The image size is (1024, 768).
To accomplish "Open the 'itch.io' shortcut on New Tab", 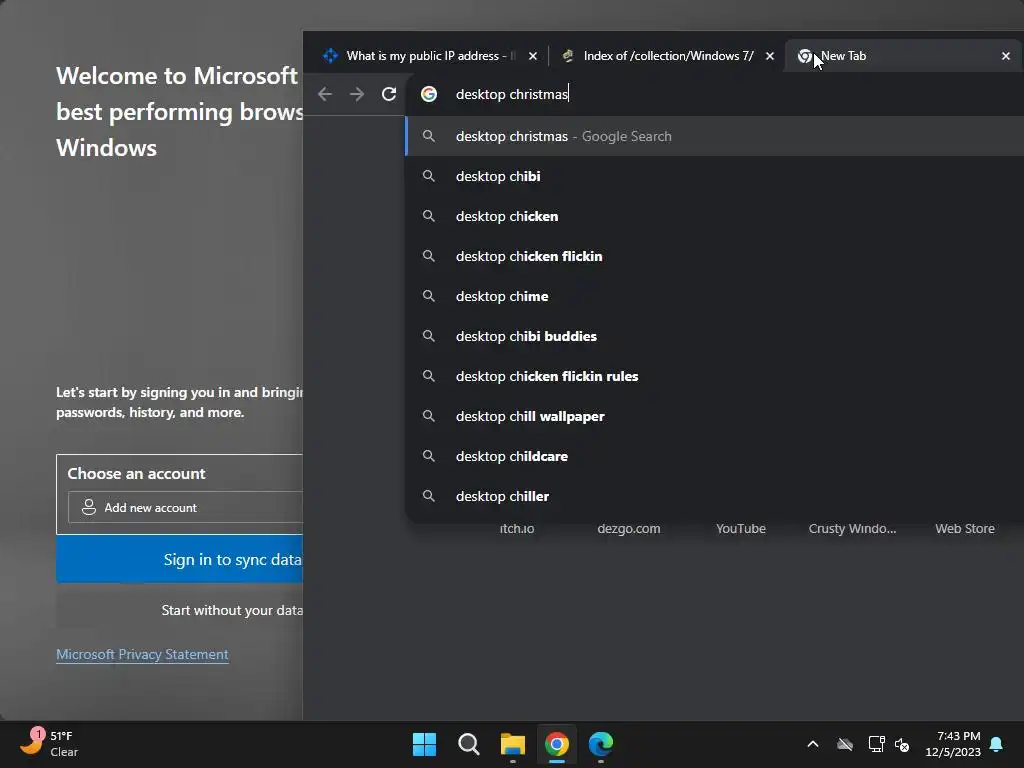I will click(x=517, y=528).
